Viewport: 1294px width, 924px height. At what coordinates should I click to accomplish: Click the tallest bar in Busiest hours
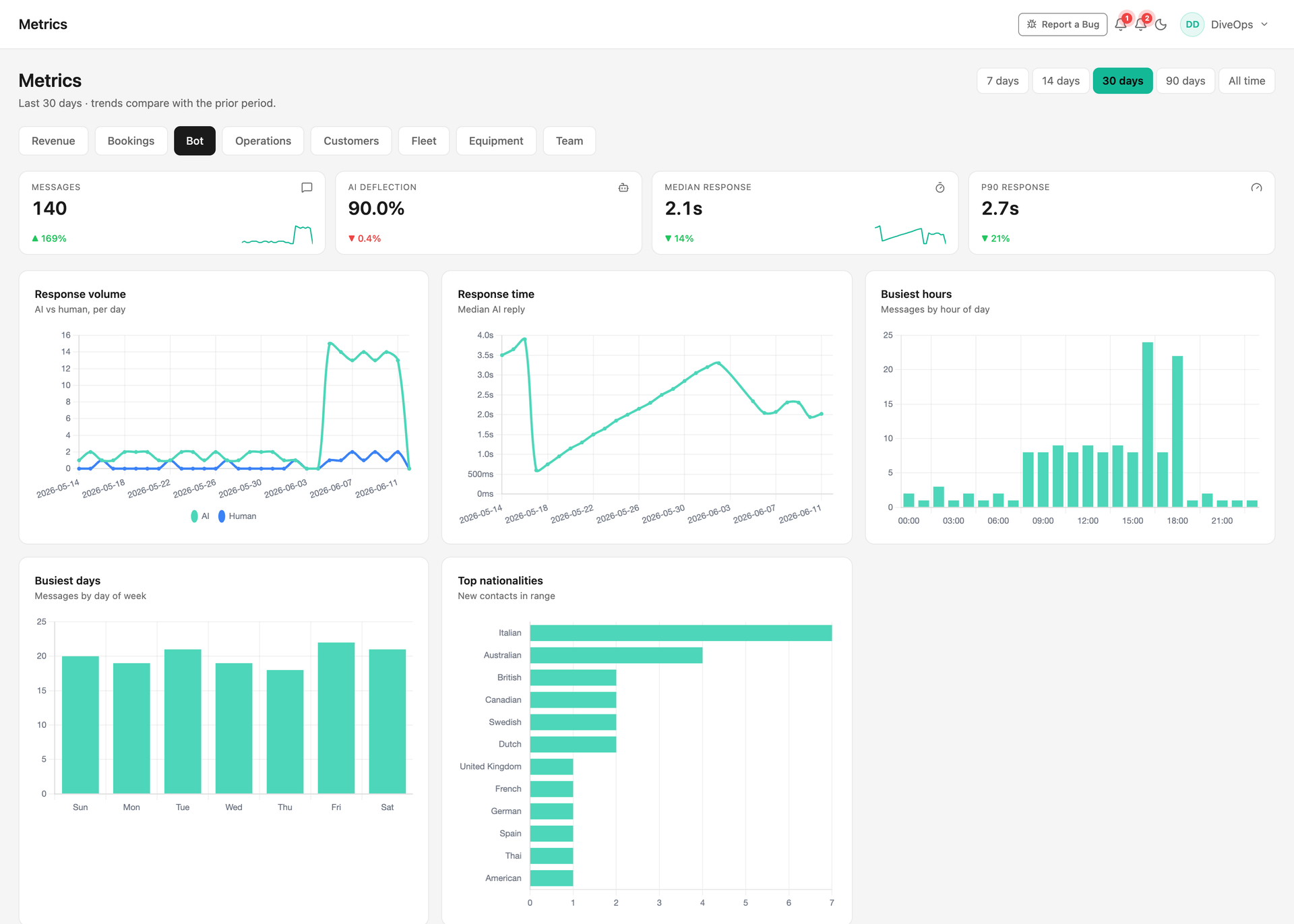1148,425
